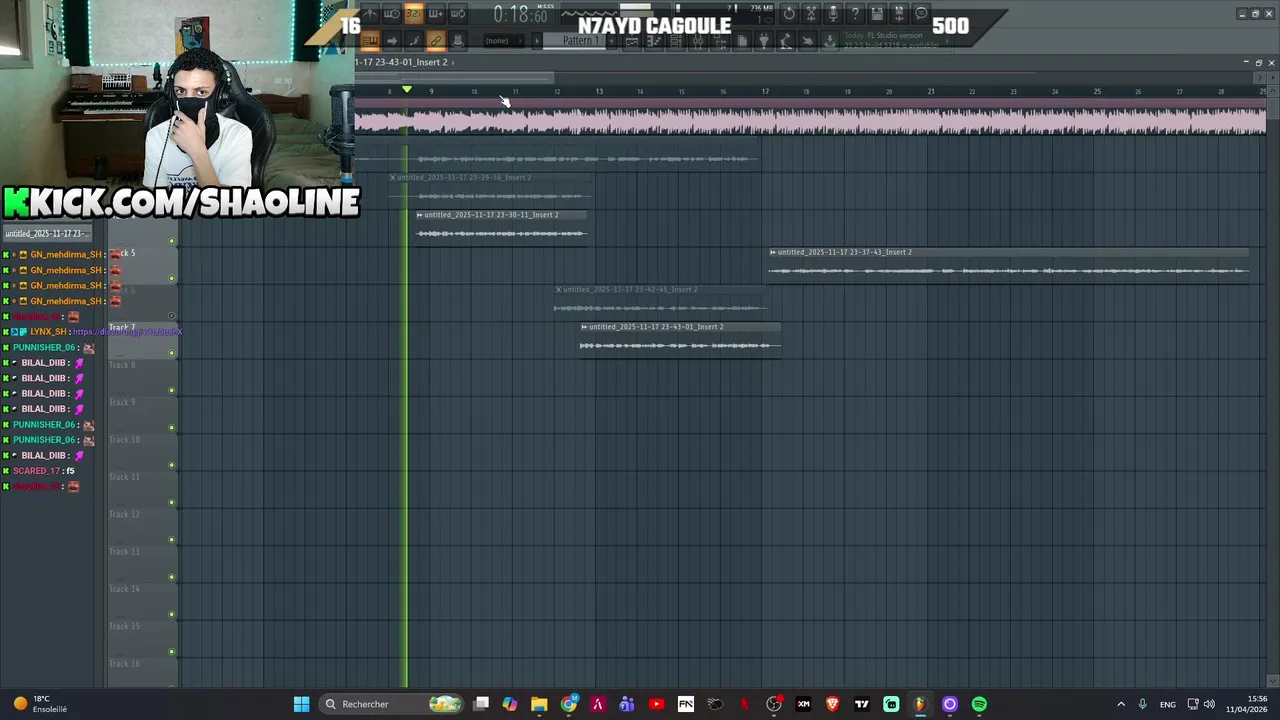Open the Playlist view icon

631,41
